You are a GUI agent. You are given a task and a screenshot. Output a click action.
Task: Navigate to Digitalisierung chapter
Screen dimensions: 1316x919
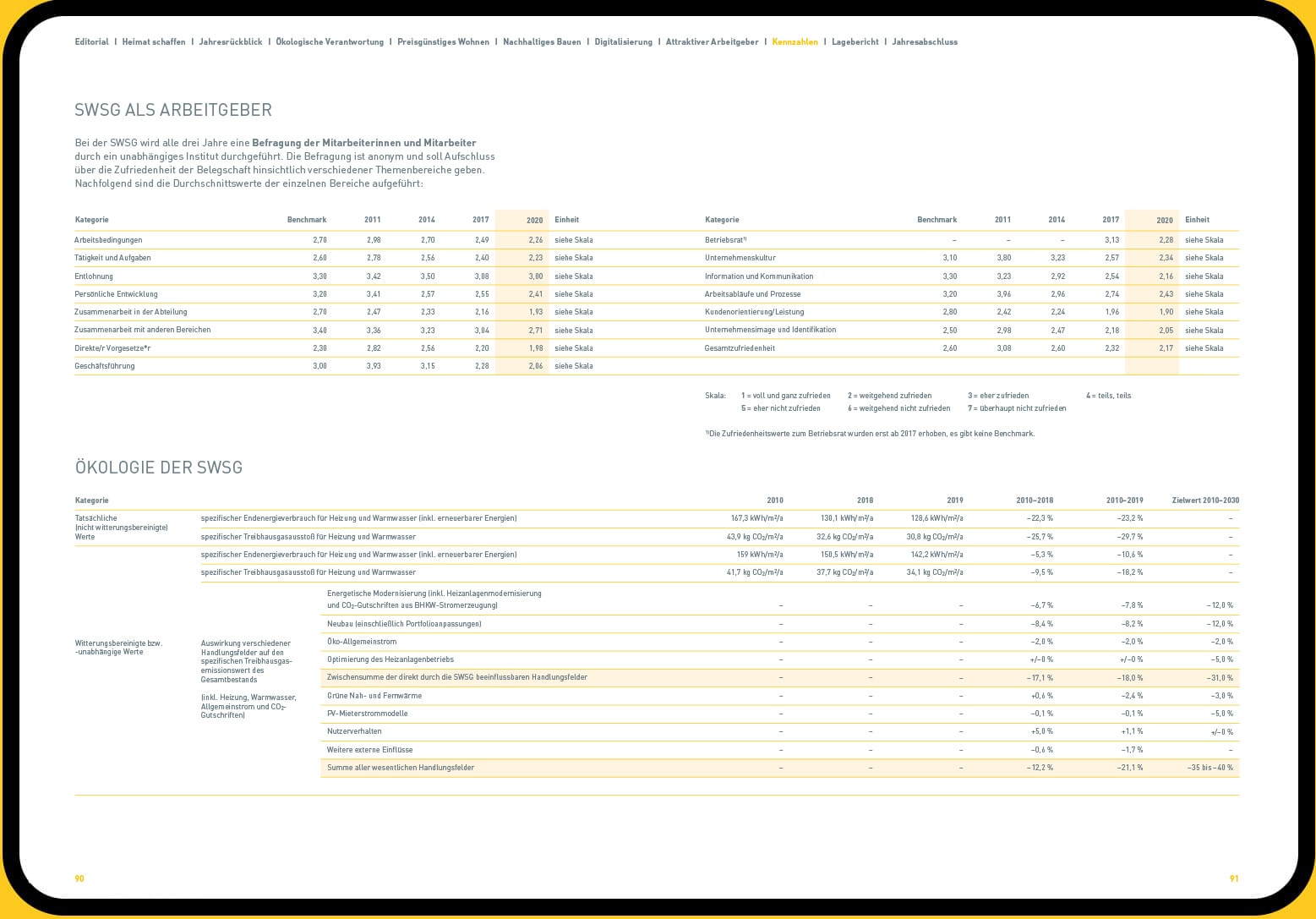[x=624, y=42]
